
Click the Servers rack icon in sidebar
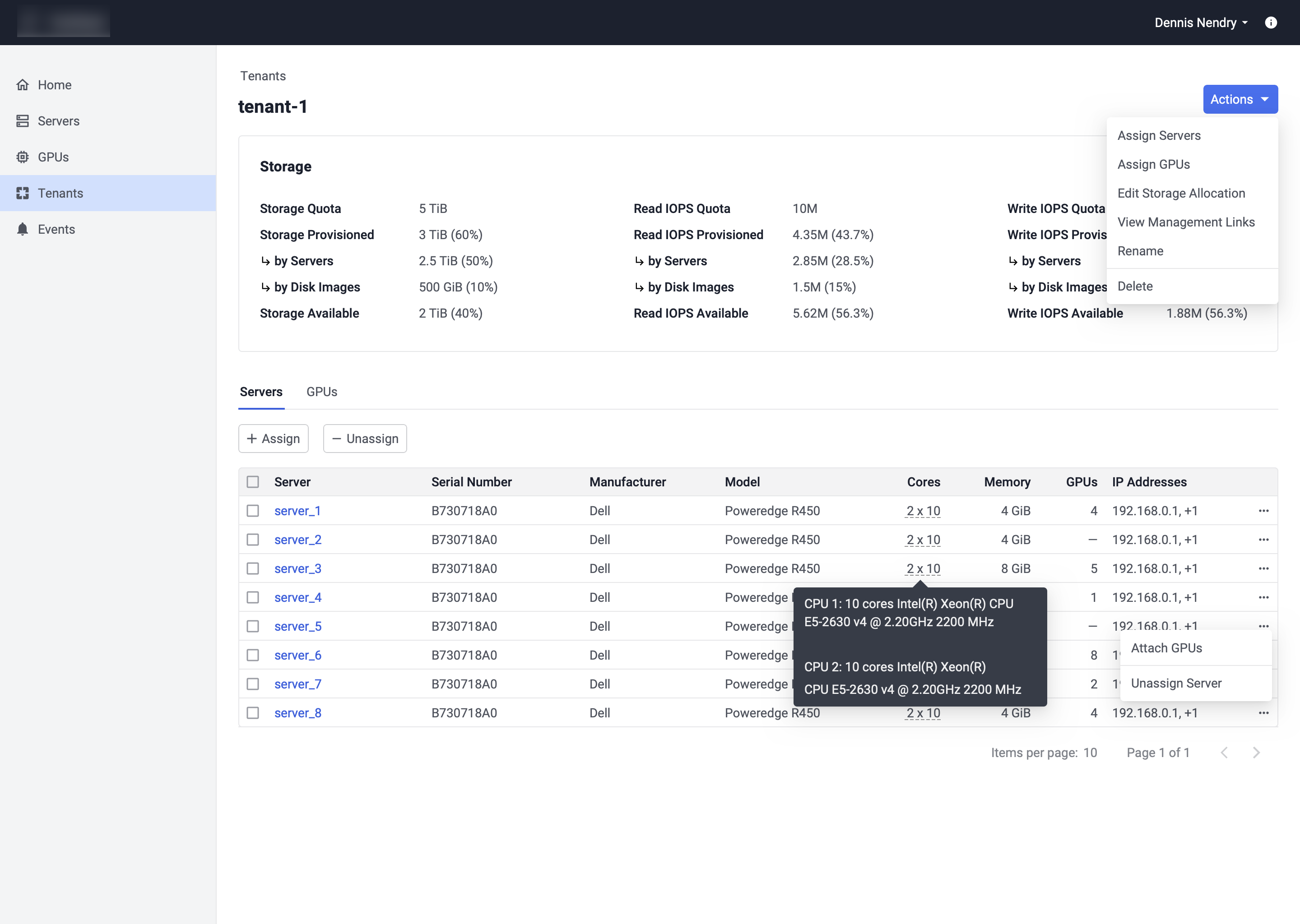pyautogui.click(x=23, y=121)
